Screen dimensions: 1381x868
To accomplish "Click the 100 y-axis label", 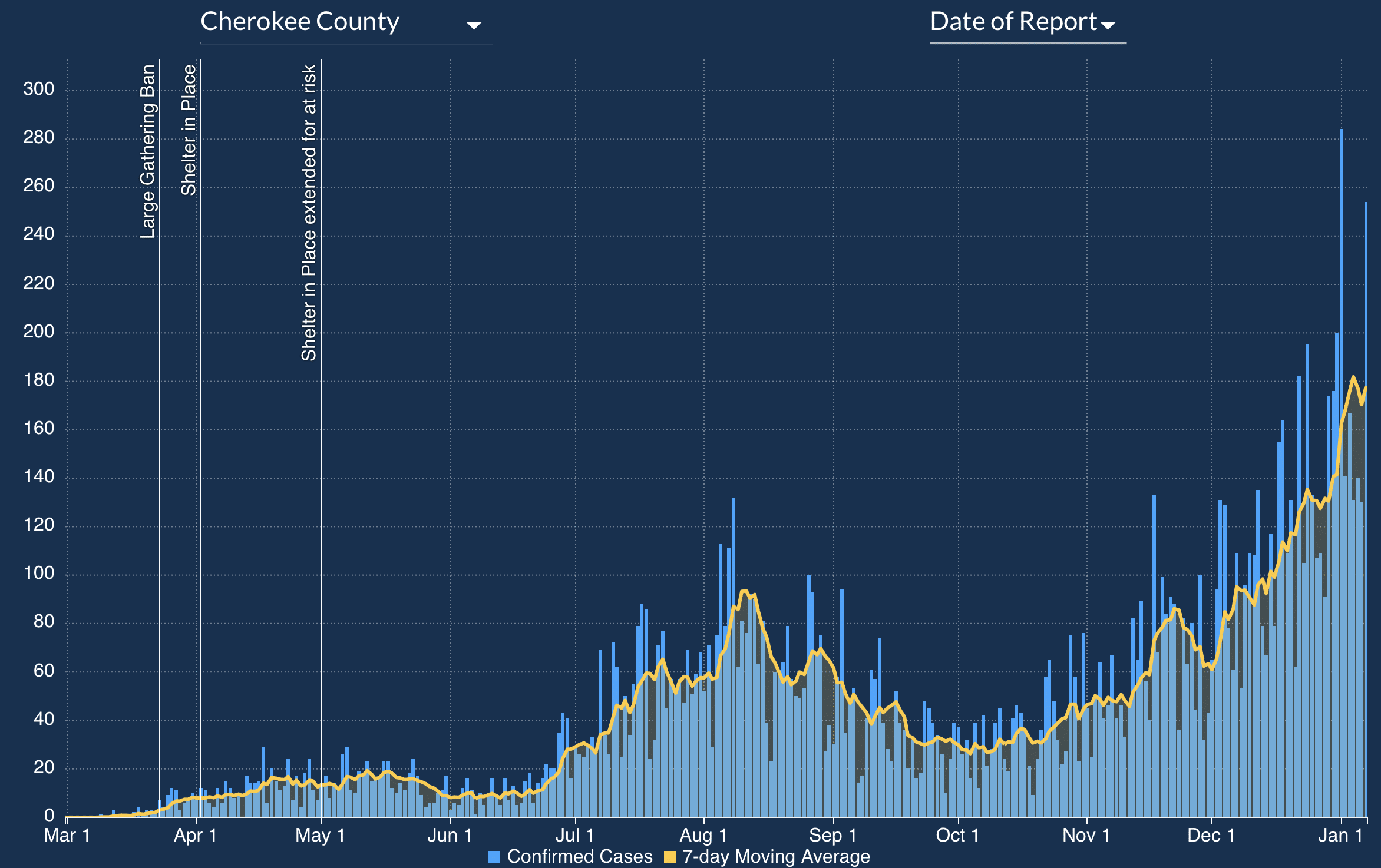I will (x=39, y=573).
